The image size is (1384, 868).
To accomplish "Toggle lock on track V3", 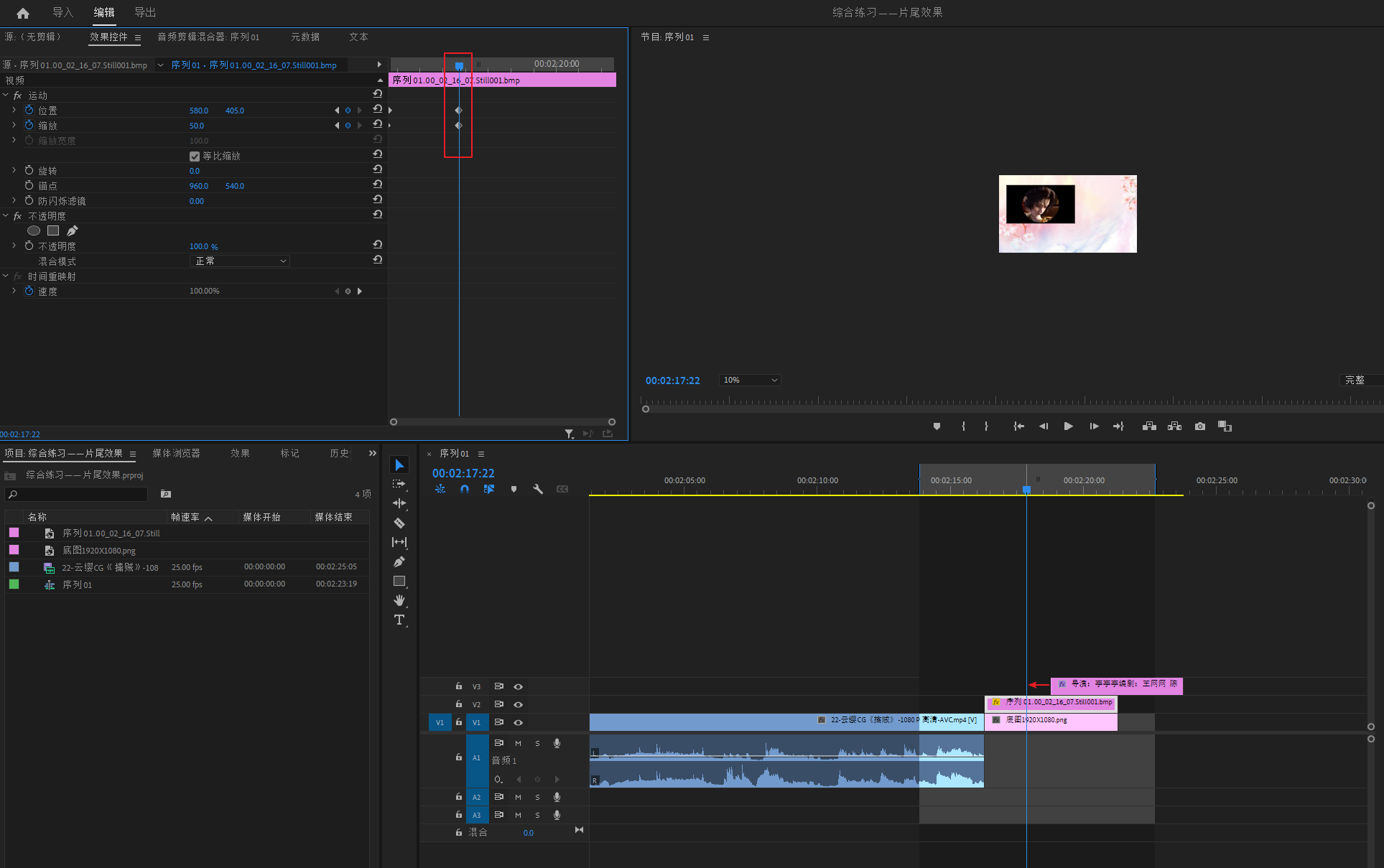I will click(459, 686).
